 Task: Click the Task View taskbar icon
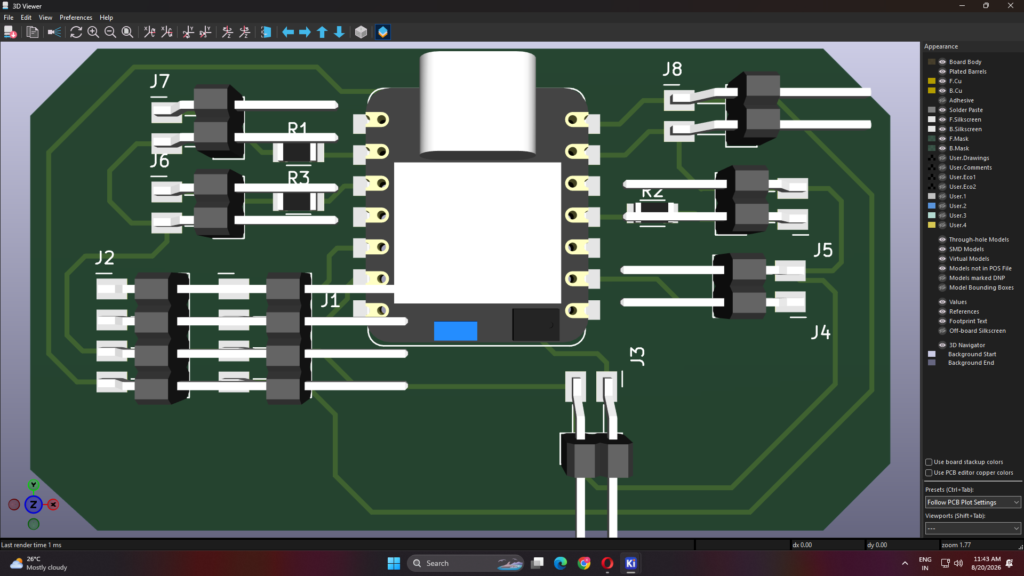click(x=537, y=563)
